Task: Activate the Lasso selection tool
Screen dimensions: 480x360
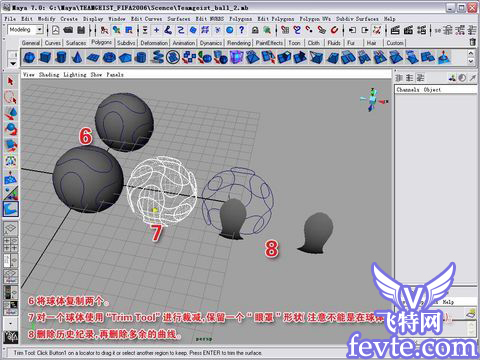Action: tap(10, 97)
